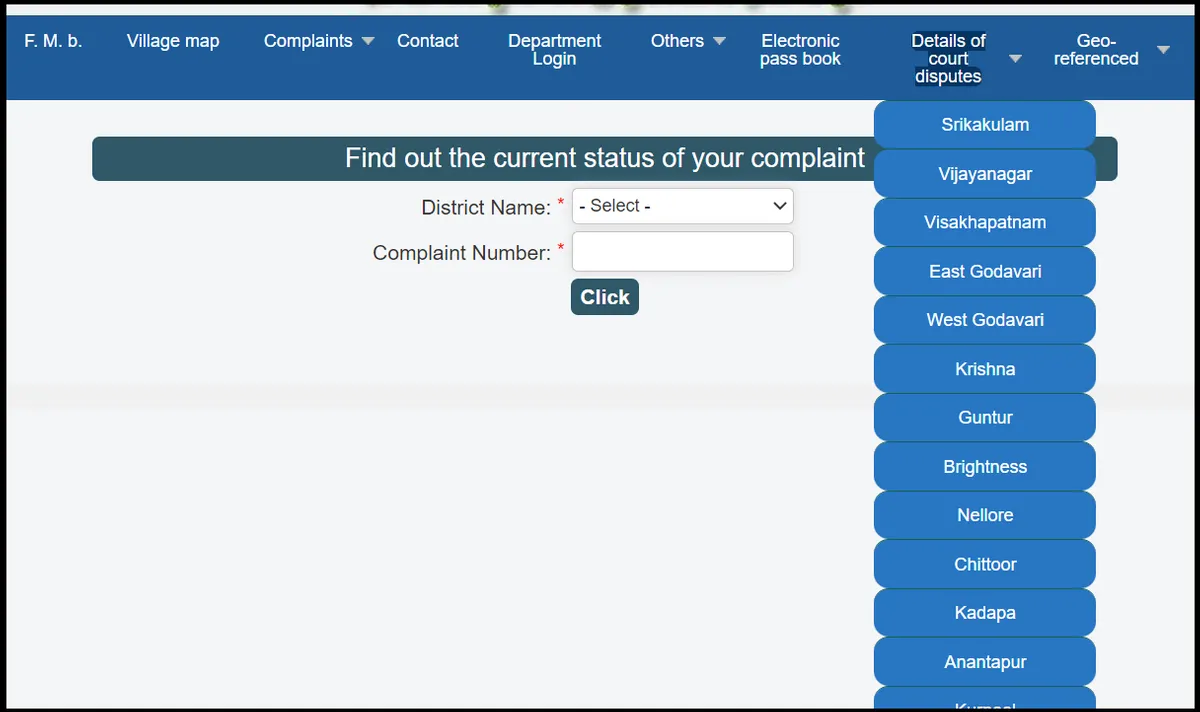Select Anantapur from the district list
1200x712 pixels.
tap(985, 662)
